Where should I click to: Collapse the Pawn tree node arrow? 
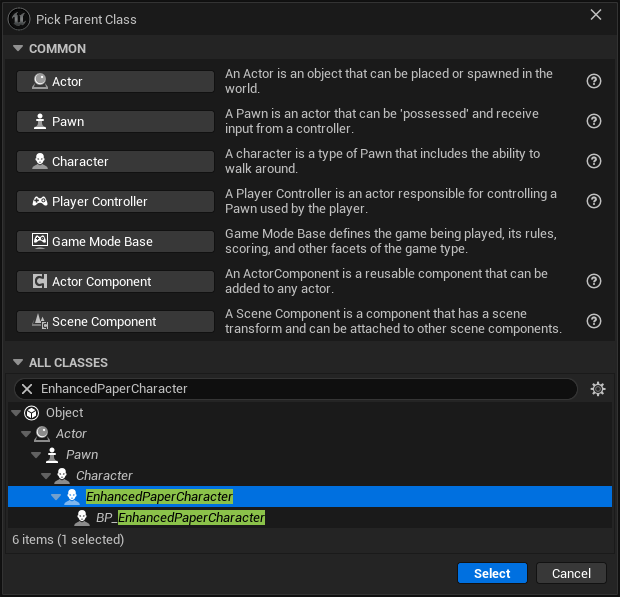click(36, 455)
